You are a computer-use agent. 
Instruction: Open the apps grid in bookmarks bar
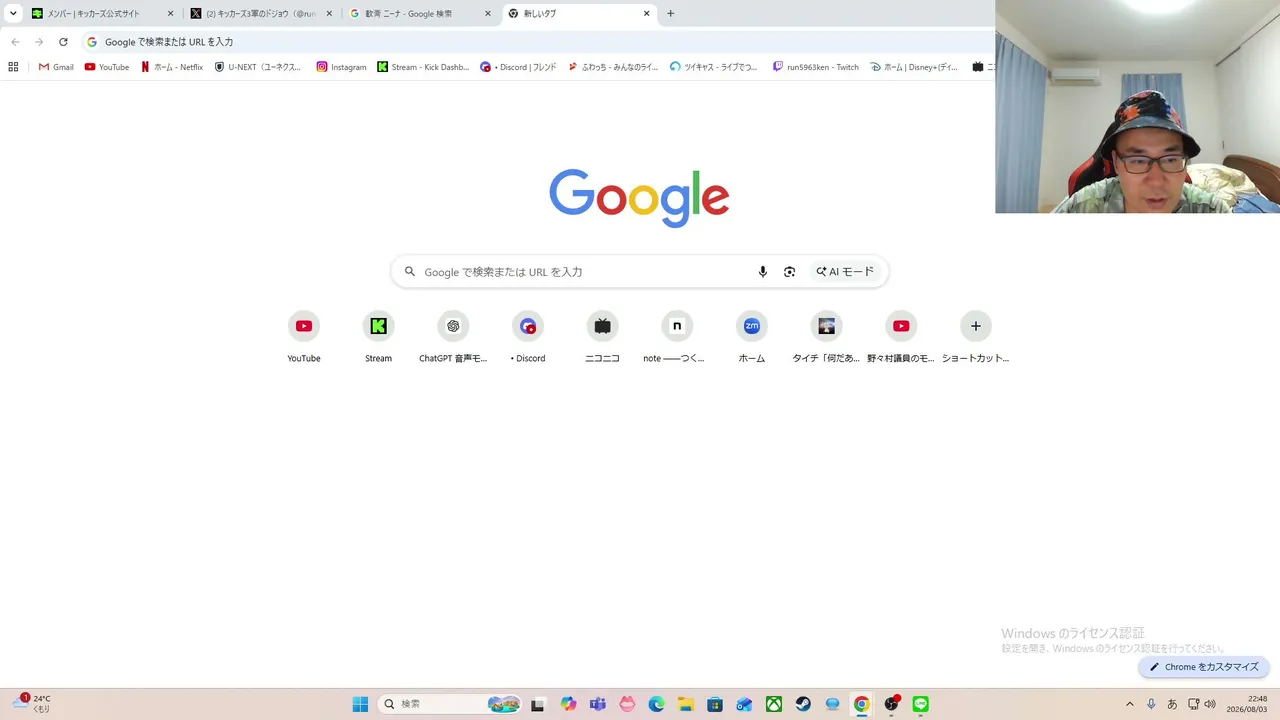point(13,67)
